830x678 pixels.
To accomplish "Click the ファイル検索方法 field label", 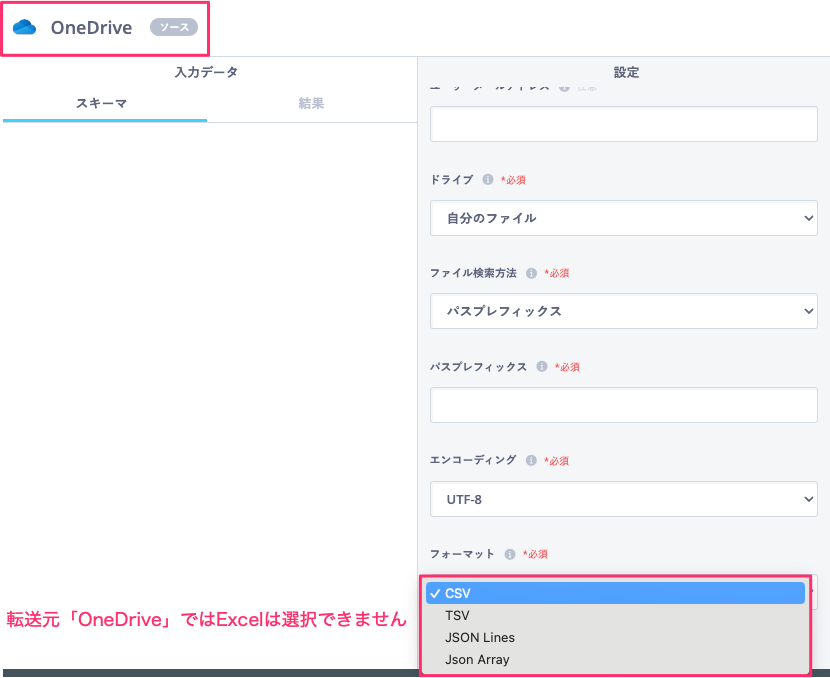I will [x=473, y=273].
